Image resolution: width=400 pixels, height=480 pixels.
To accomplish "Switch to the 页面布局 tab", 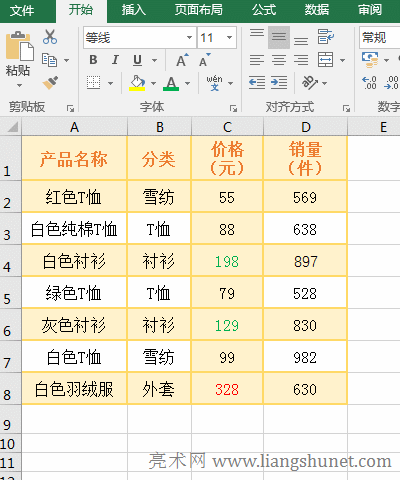I will pyautogui.click(x=199, y=10).
